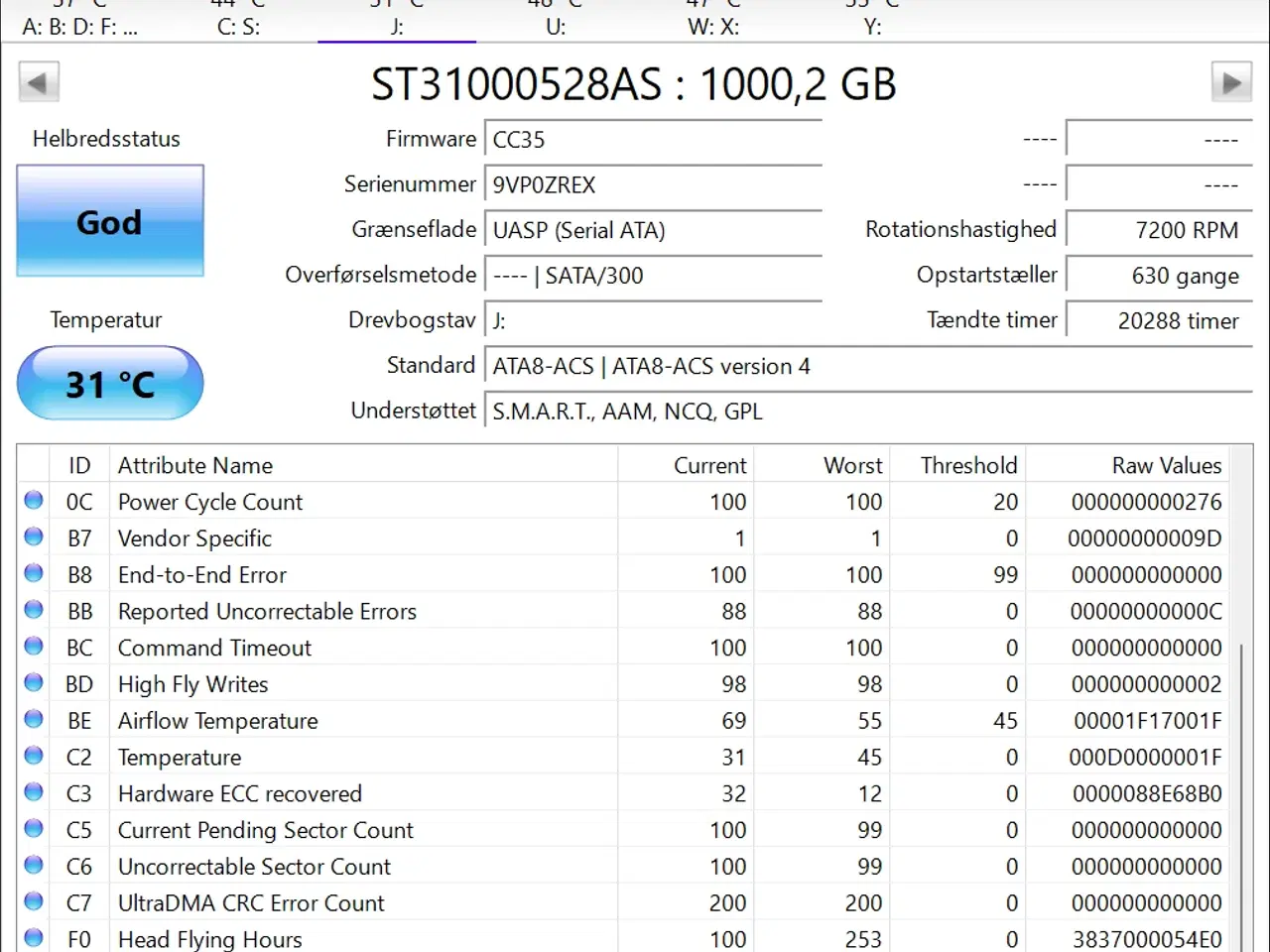Click the status dot for Uncorrectable Sector Count
Image resolution: width=1270 pixels, height=952 pixels.
(34, 865)
